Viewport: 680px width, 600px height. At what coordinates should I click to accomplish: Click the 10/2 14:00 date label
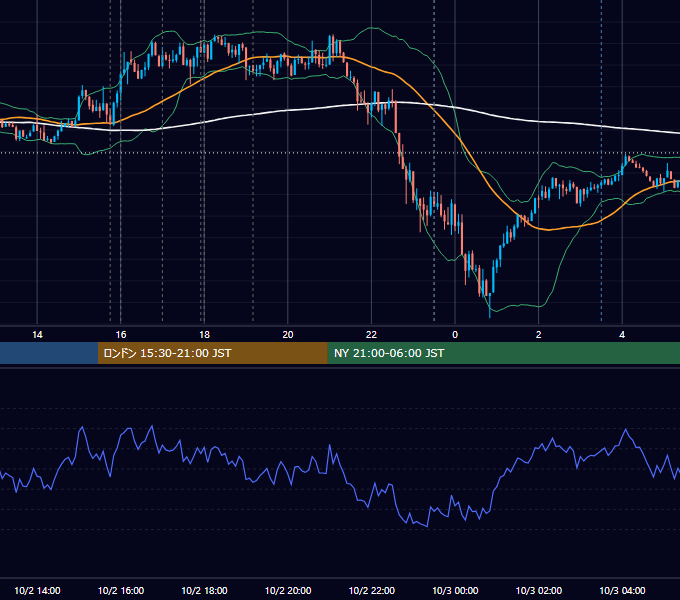37,590
